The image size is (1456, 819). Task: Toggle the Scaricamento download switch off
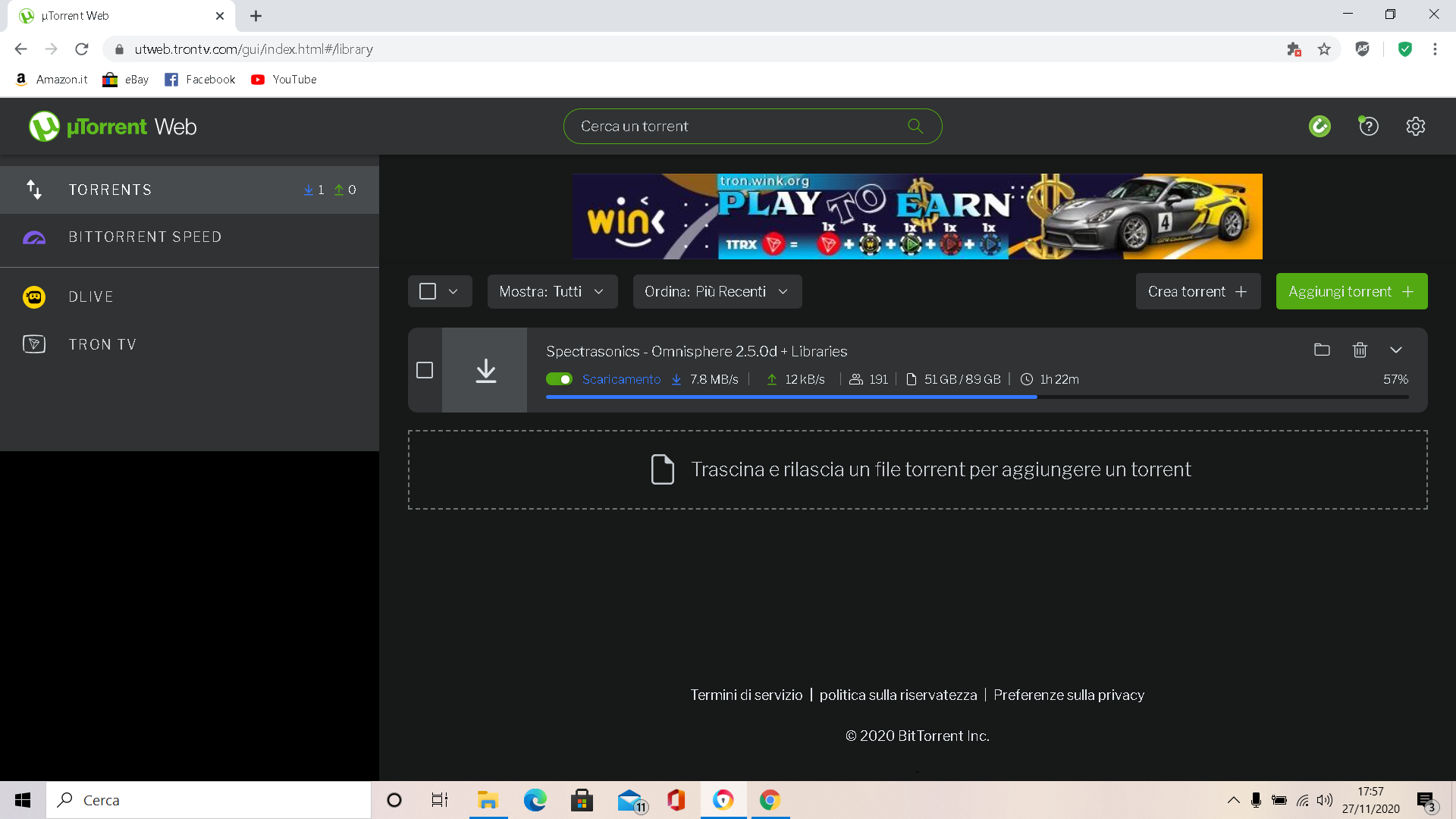pos(559,379)
